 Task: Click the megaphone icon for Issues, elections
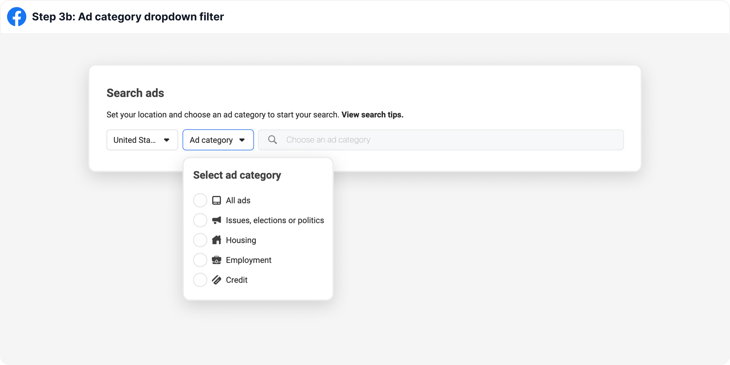216,220
